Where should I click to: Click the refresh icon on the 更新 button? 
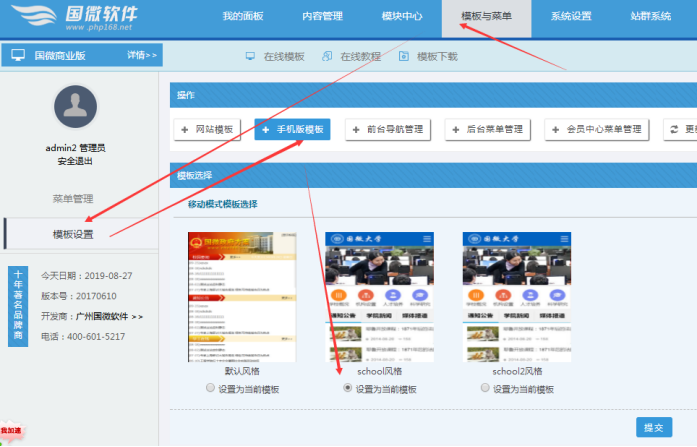[675, 129]
